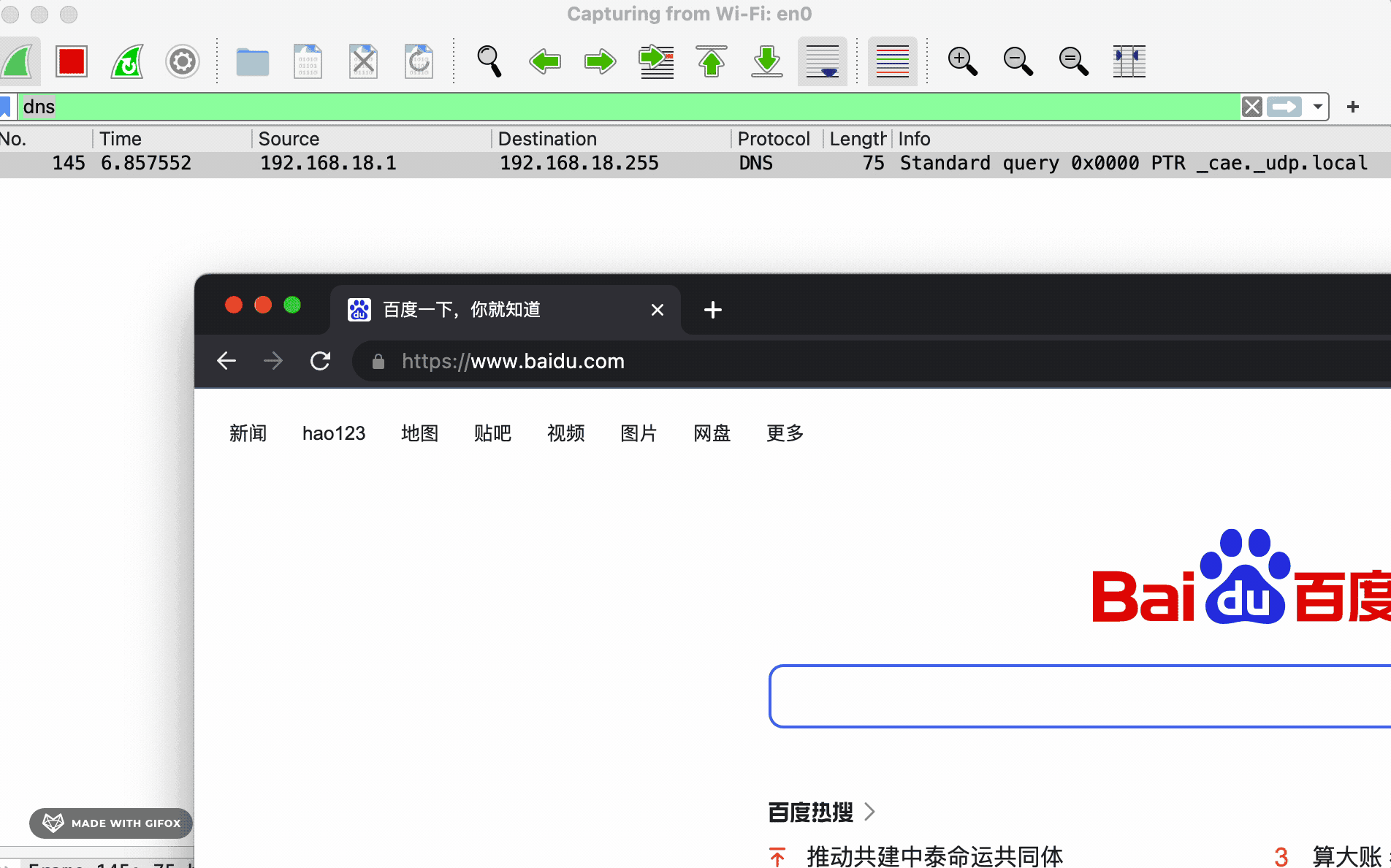Go back in packet history
Image resolution: width=1391 pixels, height=868 pixels.
tap(545, 61)
